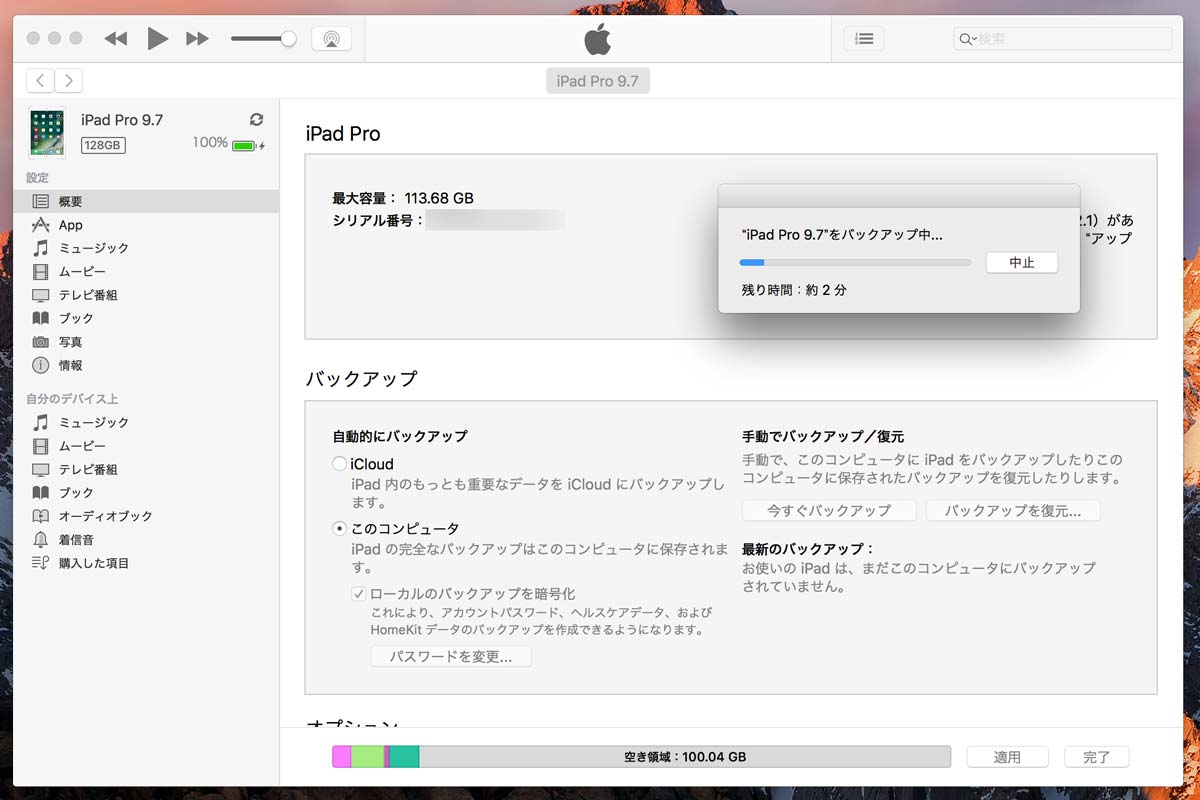Click the bell icon for 着信音
Image resolution: width=1200 pixels, height=800 pixels.
(40, 540)
